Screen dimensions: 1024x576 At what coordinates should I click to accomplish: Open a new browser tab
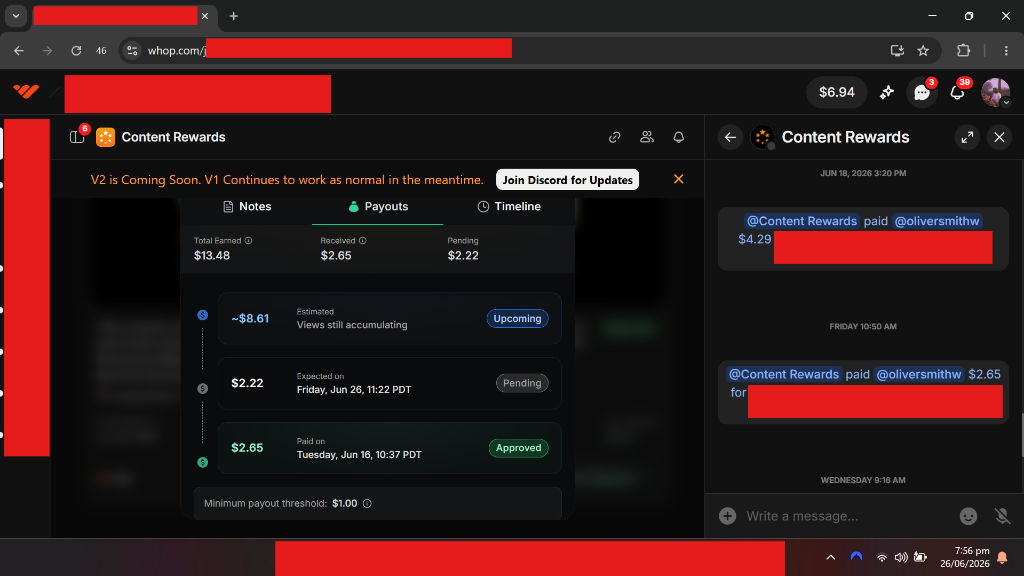234,16
